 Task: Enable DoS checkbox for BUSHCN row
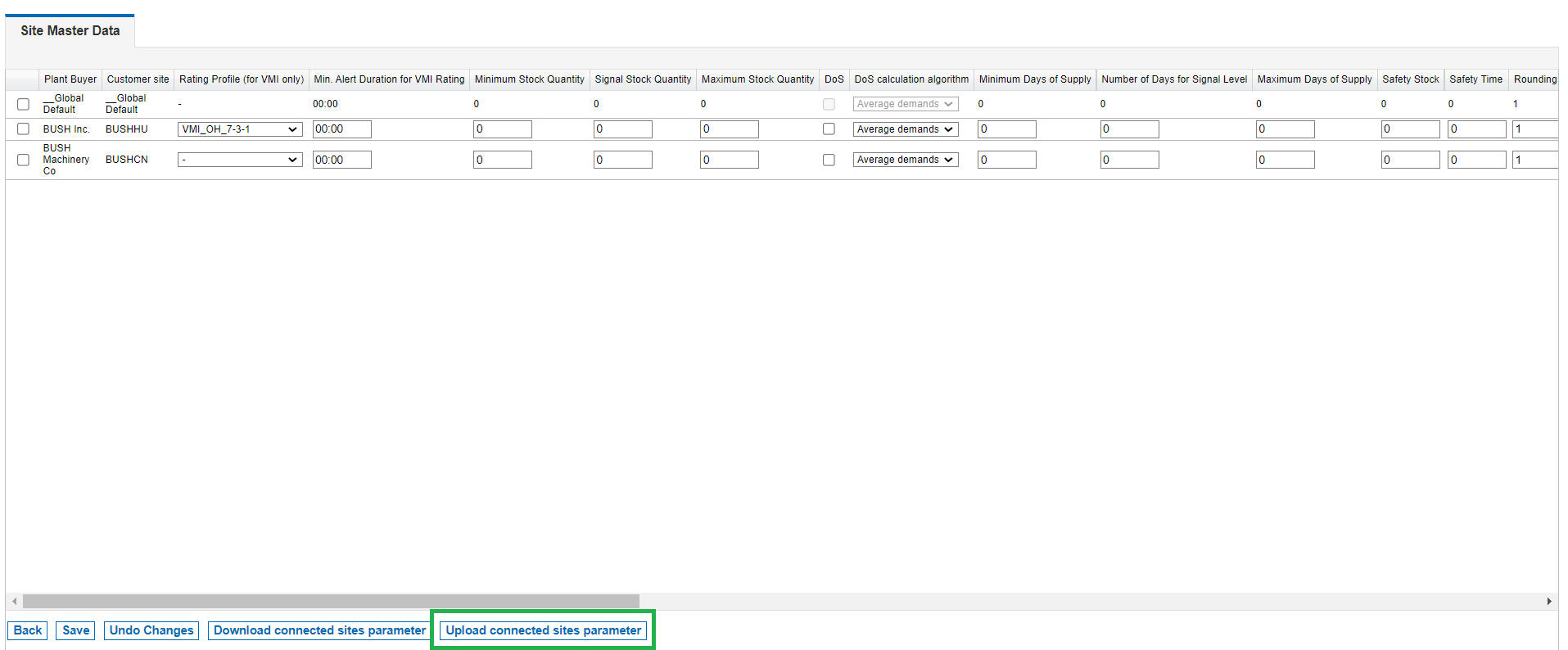point(829,160)
